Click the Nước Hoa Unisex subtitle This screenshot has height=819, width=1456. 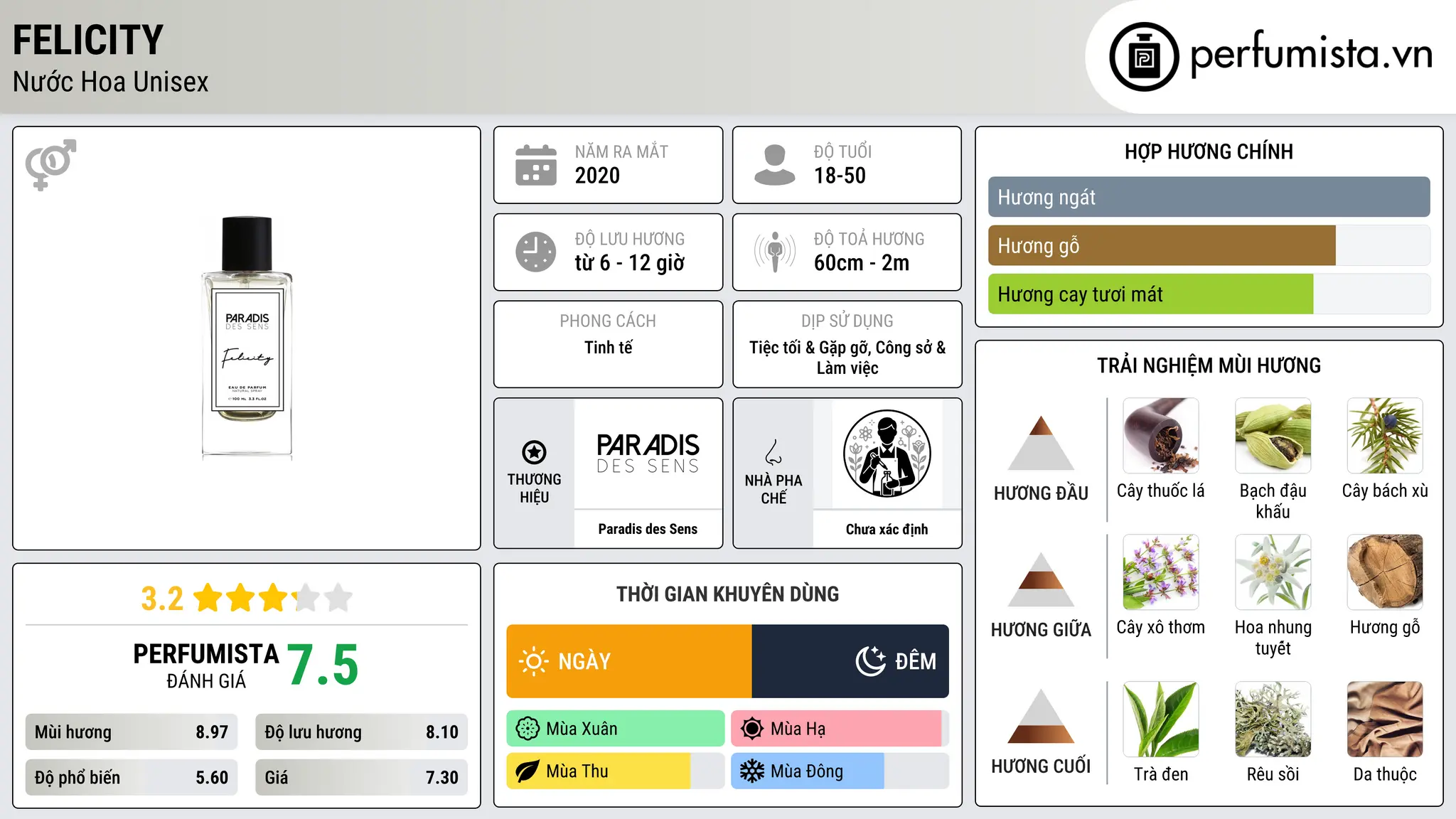111,82
